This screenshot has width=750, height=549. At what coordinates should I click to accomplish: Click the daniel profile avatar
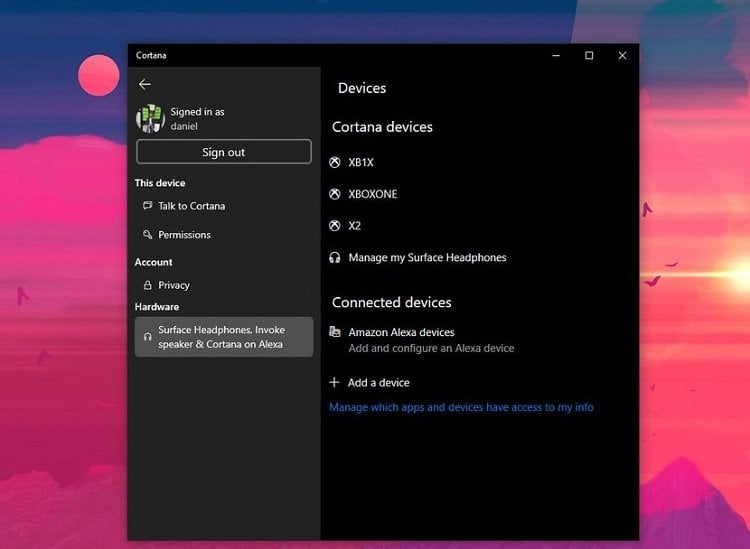[150, 119]
